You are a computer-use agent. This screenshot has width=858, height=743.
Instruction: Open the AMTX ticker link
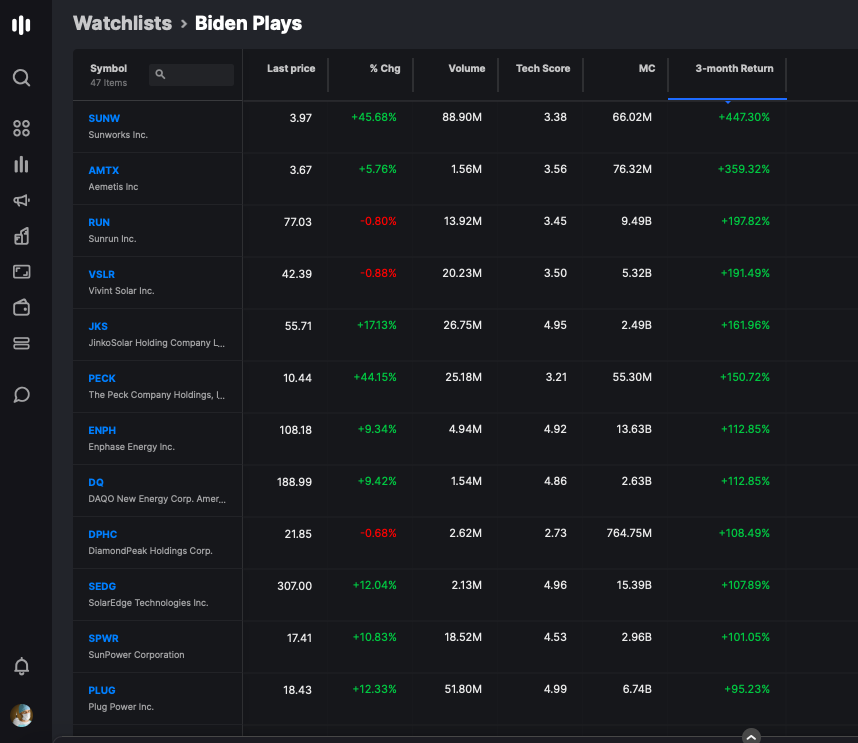coord(103,170)
